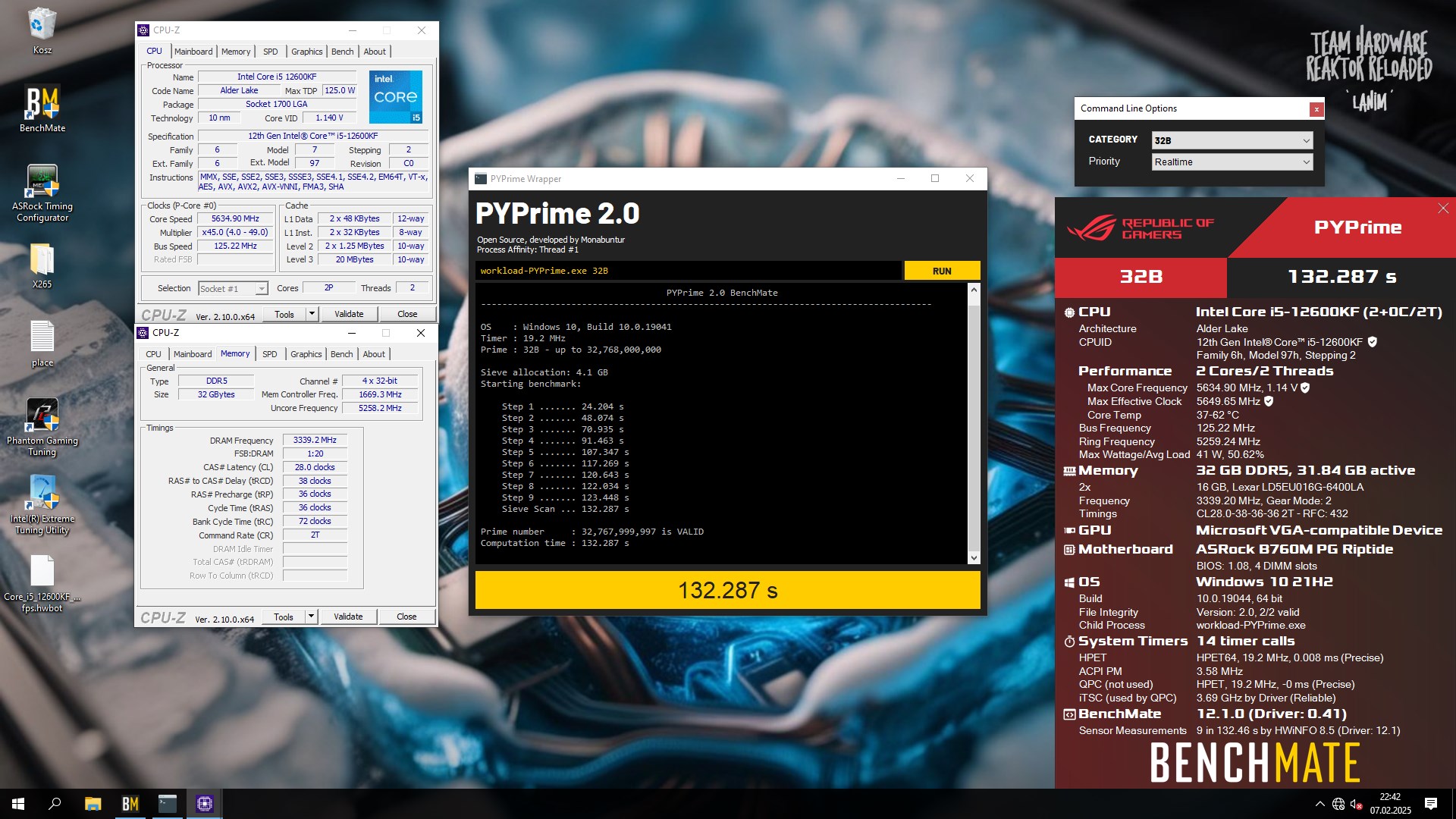This screenshot has height=819, width=1456.
Task: Select Graphics tab in upper CPU-Z window
Action: 307,52
